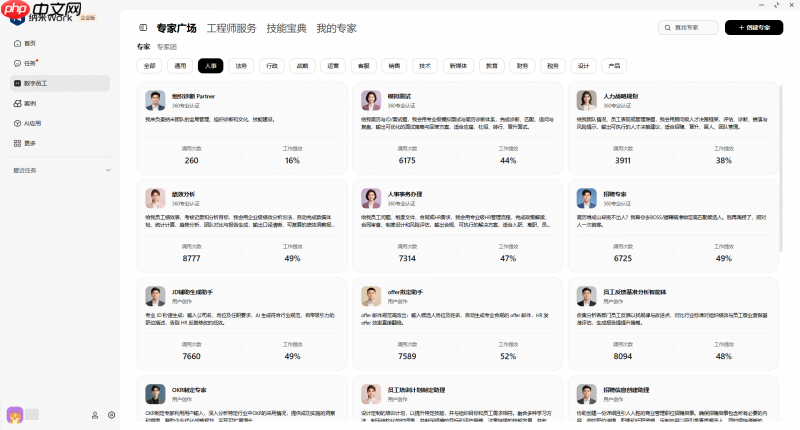This screenshot has height=430, width=800.
Task: Switch to the 专家广场 tab
Action: point(177,28)
